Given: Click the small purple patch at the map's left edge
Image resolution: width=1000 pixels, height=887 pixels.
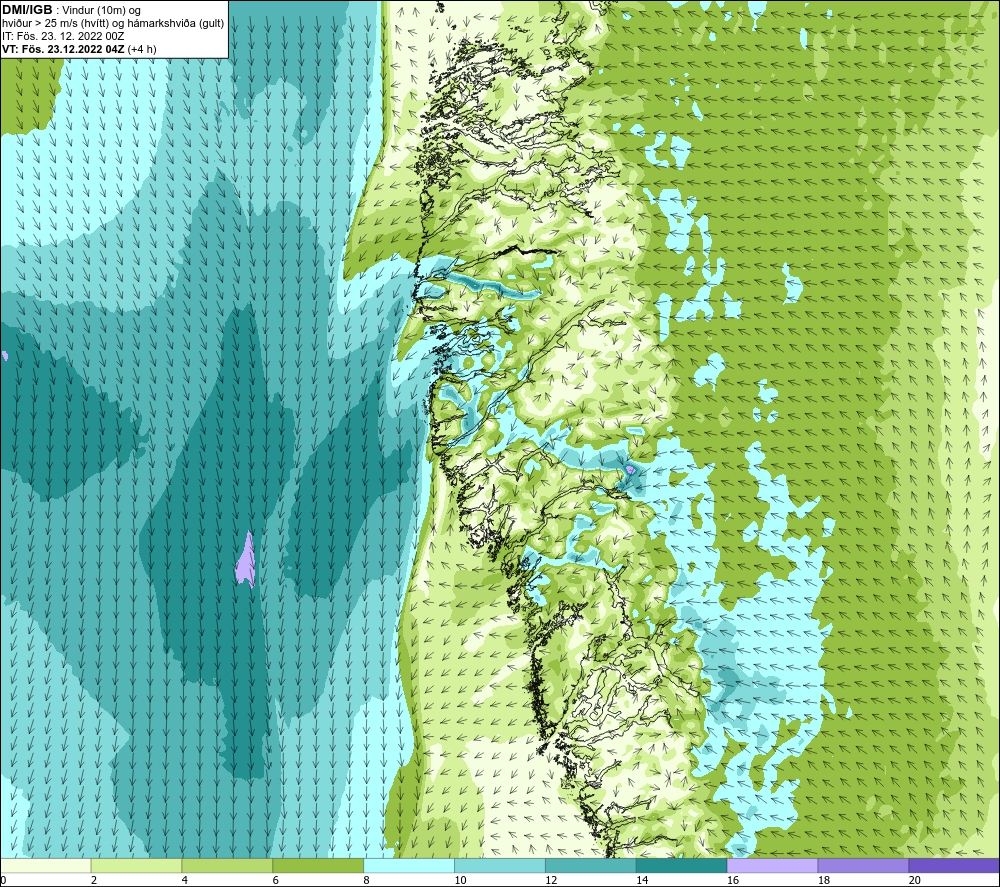Looking at the screenshot, I should coord(3,356).
